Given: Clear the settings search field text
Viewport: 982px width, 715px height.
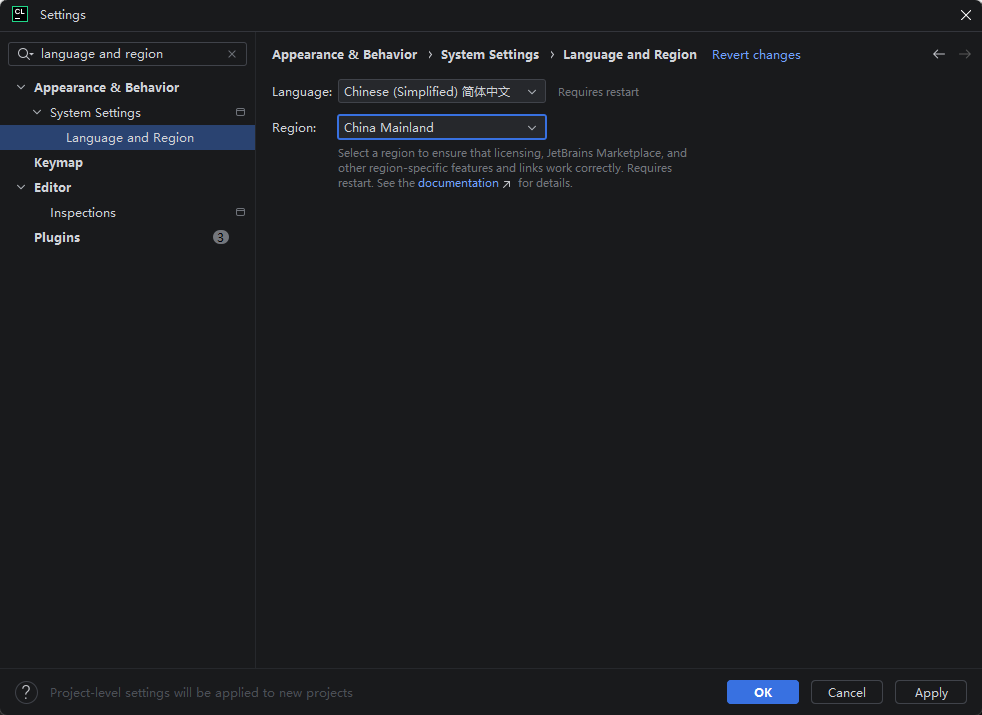Looking at the screenshot, I should click(x=232, y=54).
